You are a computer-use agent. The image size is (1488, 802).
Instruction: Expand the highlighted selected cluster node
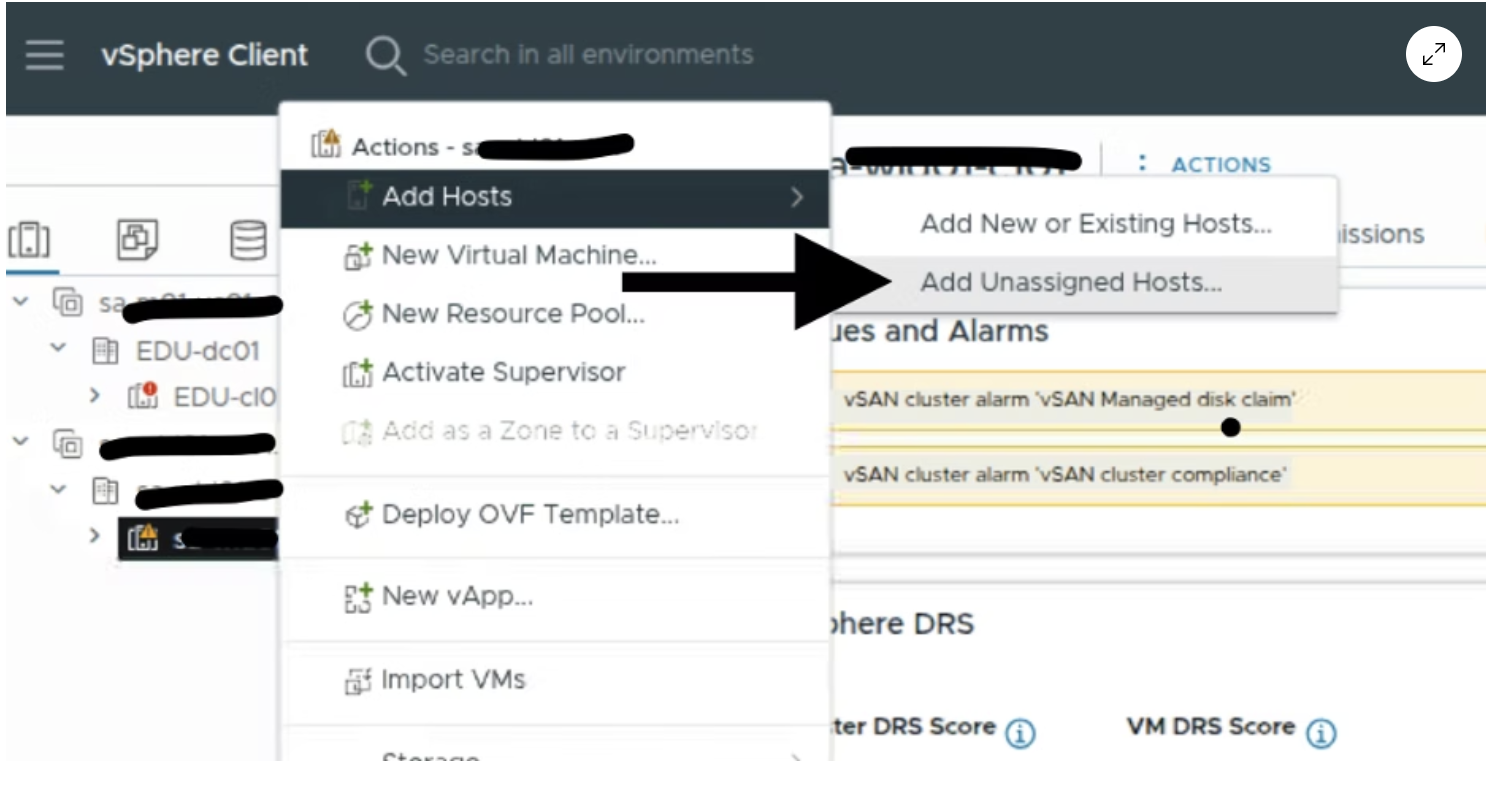point(95,537)
